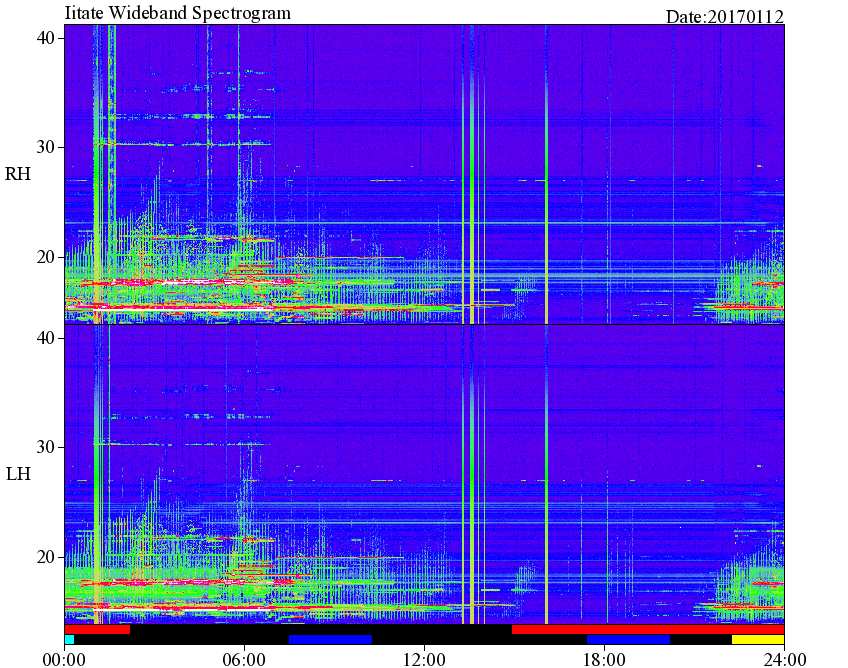Click the 20 tick label on RH axis

coord(45,256)
